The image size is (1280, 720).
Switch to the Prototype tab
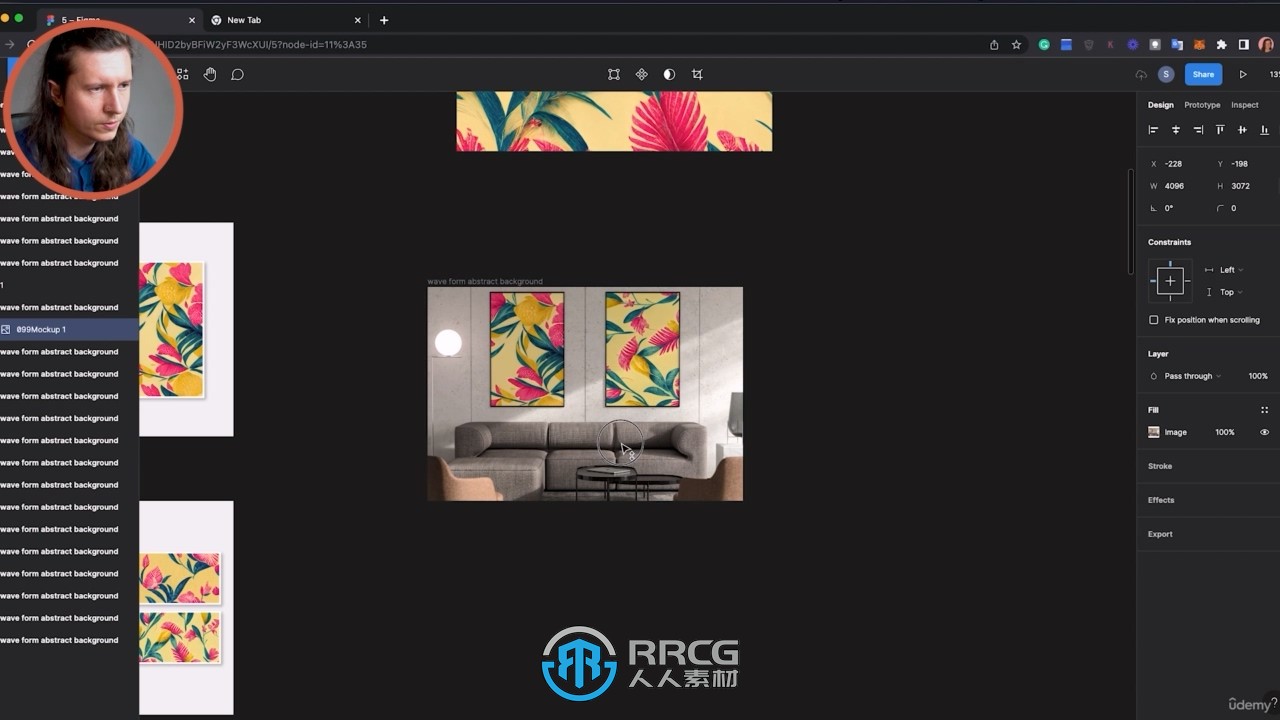tap(1202, 105)
